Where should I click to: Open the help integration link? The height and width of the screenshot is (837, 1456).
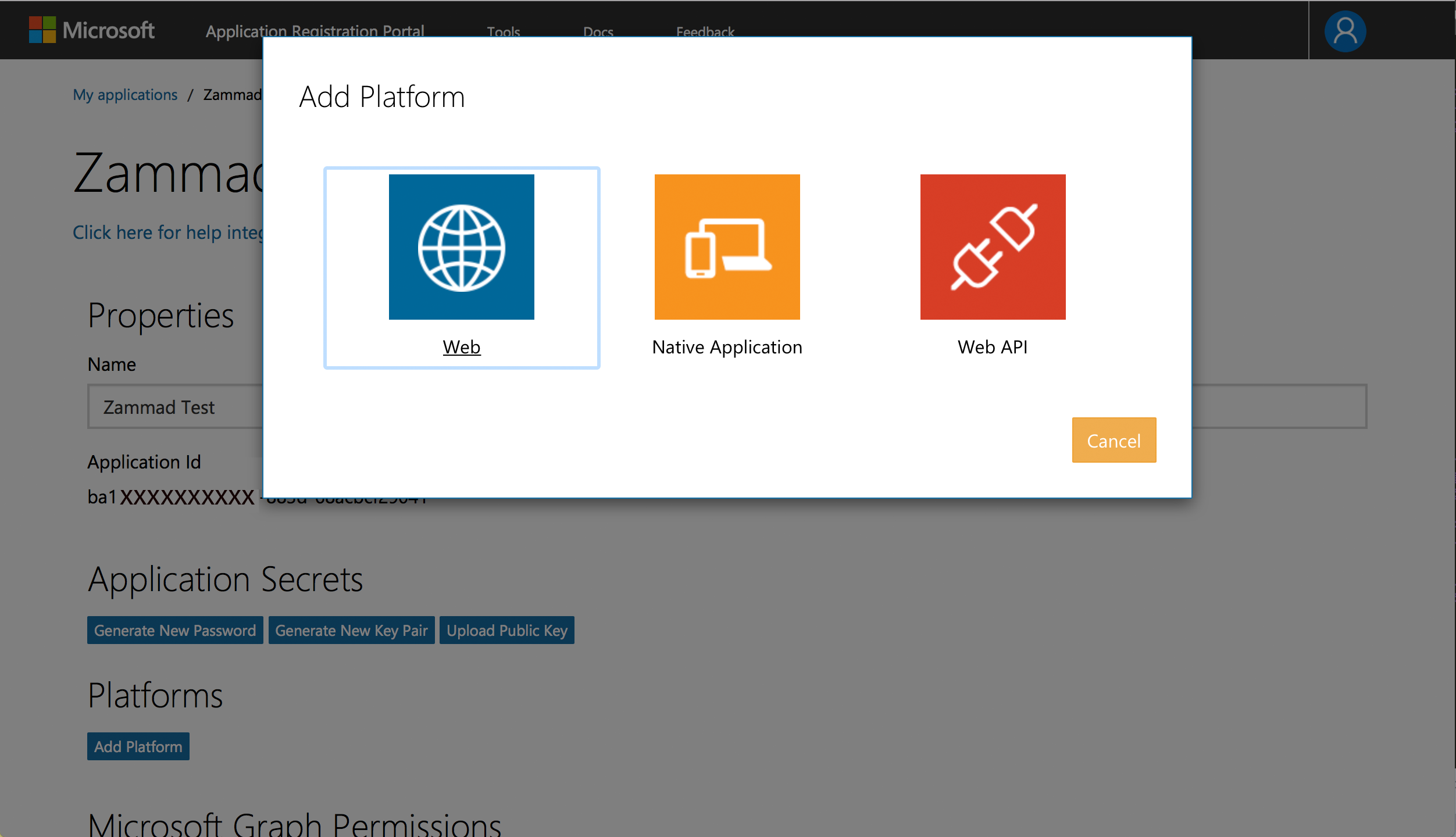click(x=168, y=233)
